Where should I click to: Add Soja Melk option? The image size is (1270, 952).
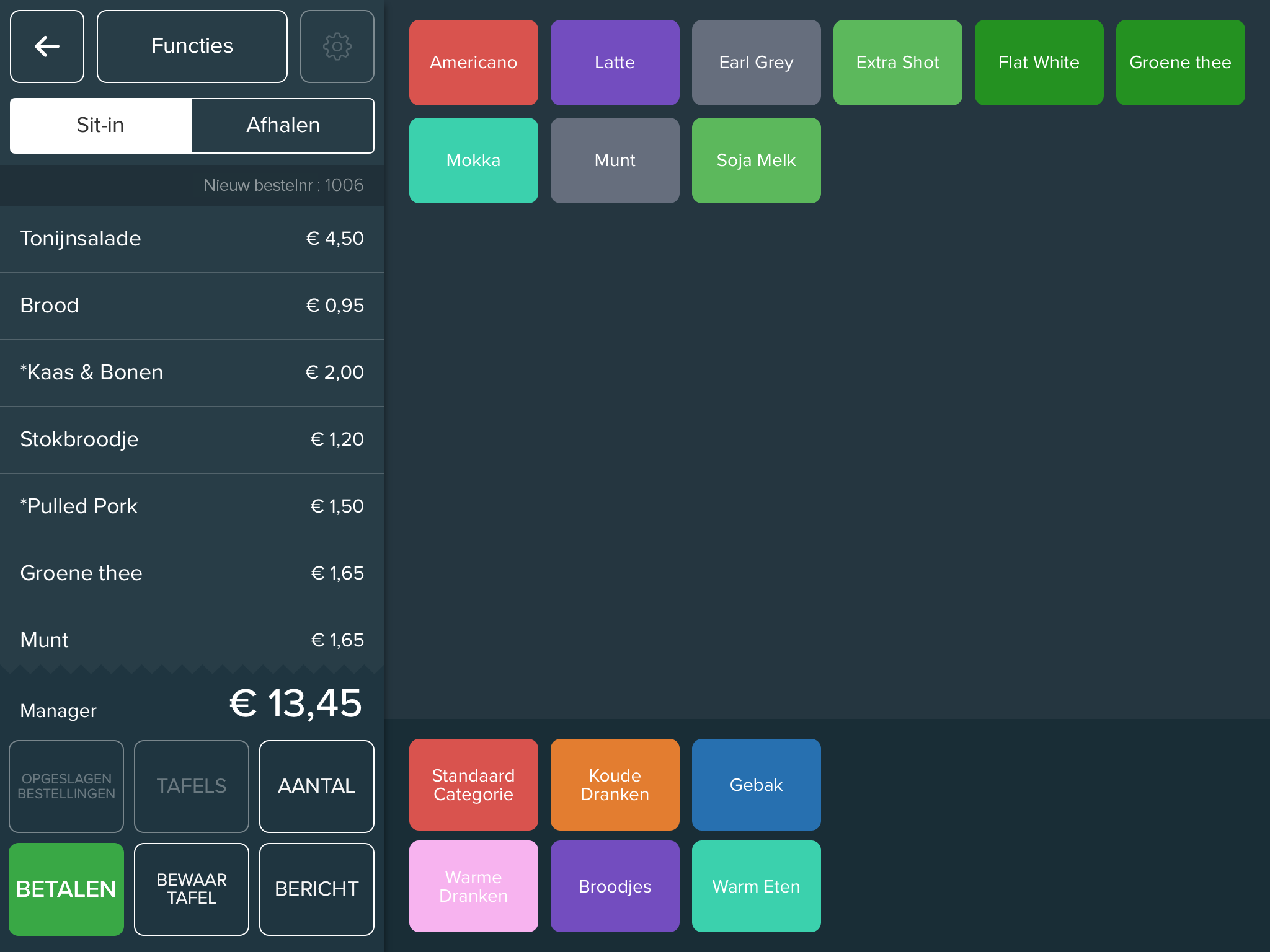point(756,161)
